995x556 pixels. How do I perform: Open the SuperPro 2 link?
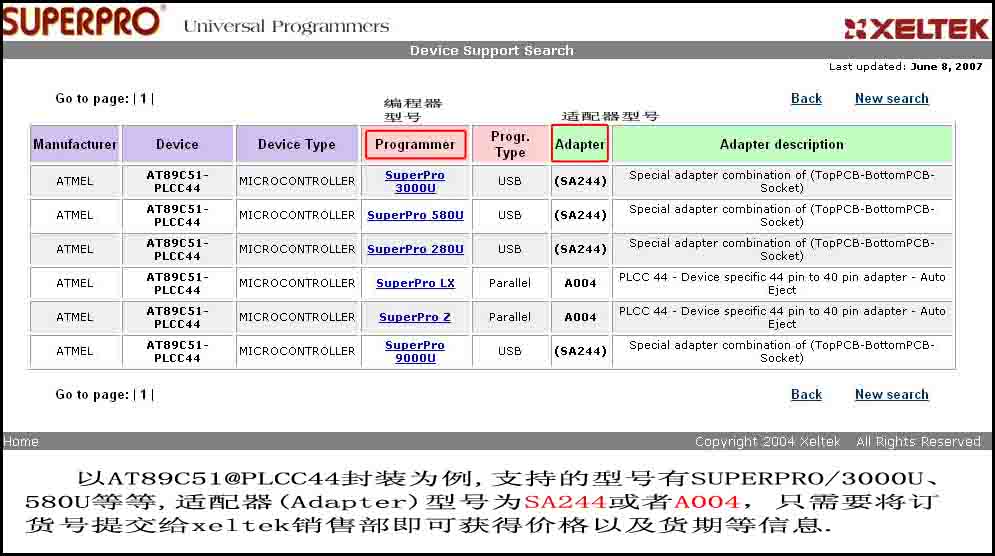[x=415, y=317]
